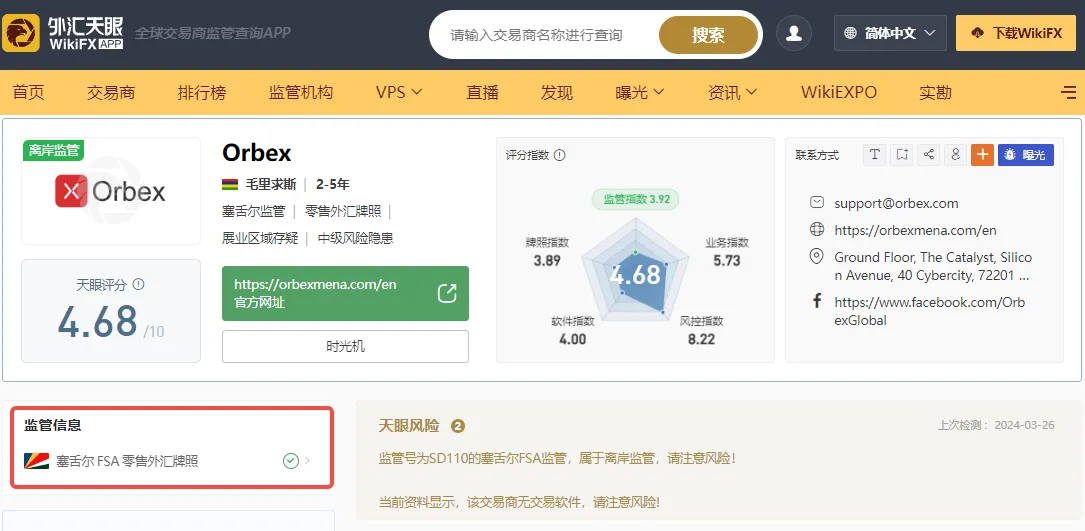This screenshot has height=531, width=1085.
Task: Click the 零售外汇牌照 tag
Action: click(x=343, y=211)
